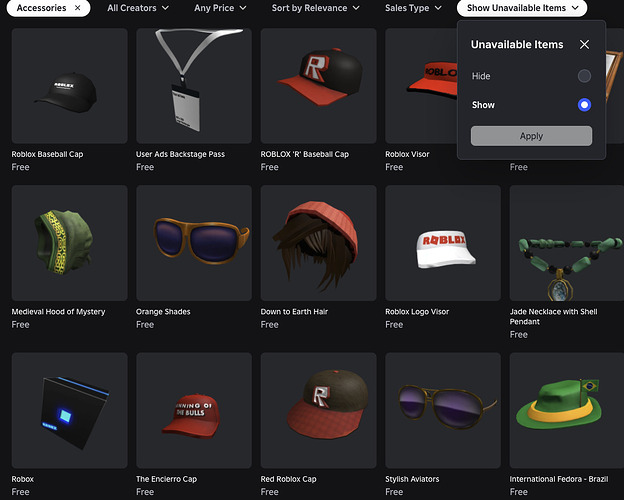Open the Roblox Logo Visor thumbnail
The width and height of the screenshot is (624, 500).
click(443, 243)
